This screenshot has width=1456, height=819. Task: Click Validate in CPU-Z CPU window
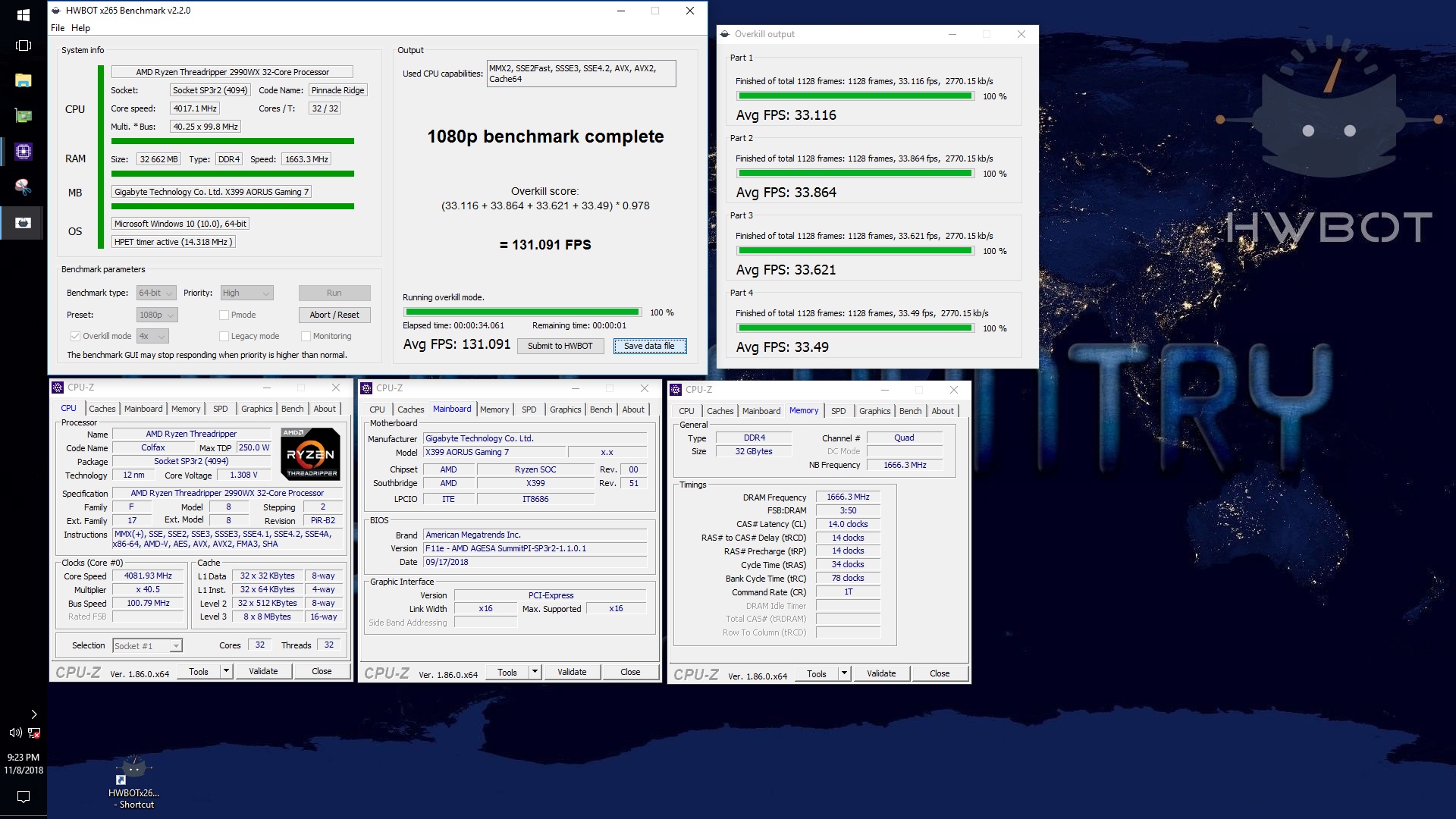pyautogui.click(x=263, y=671)
